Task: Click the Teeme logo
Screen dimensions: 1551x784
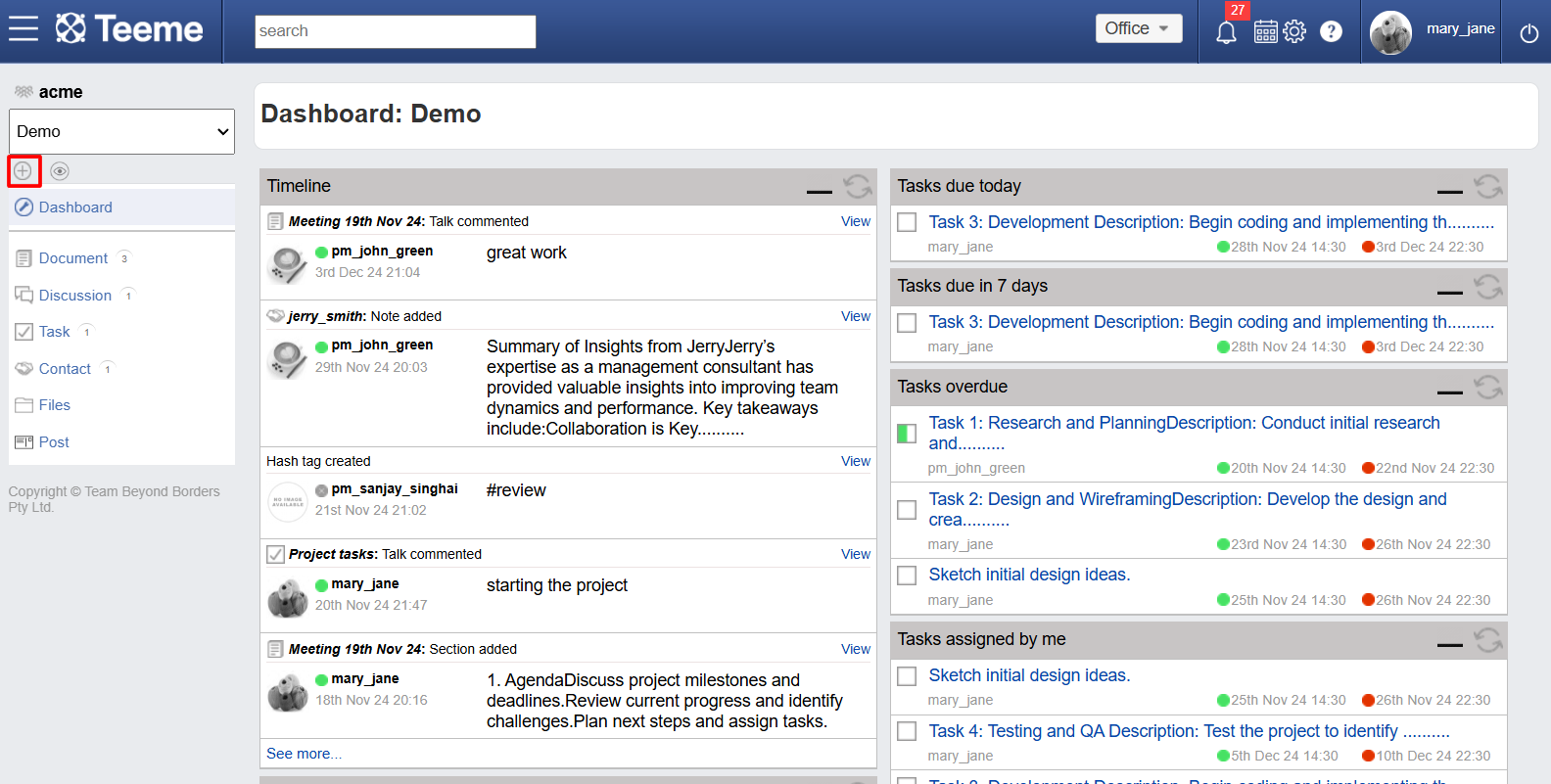Action: [129, 29]
